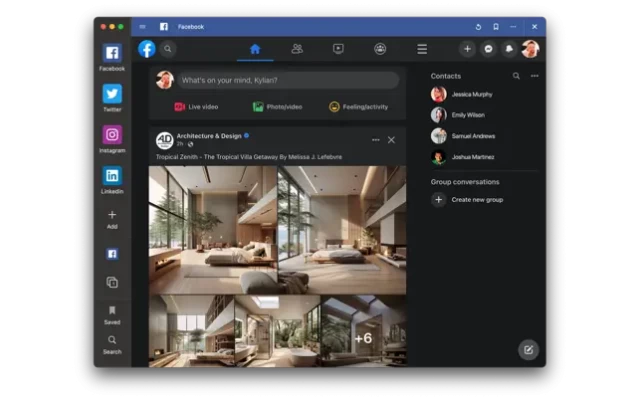The height and width of the screenshot is (400, 640).
Task: Open Saved bookmarks in sidebar
Action: tap(112, 311)
